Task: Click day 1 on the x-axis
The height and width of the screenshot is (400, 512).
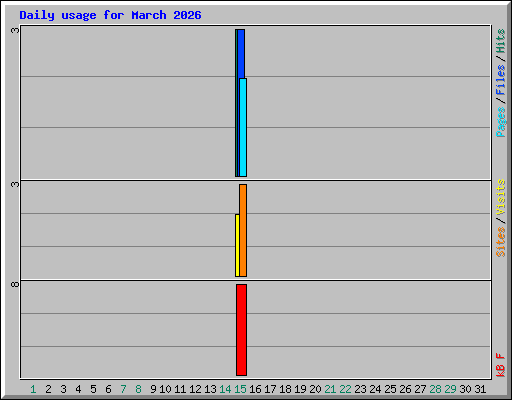Action: click(x=33, y=389)
